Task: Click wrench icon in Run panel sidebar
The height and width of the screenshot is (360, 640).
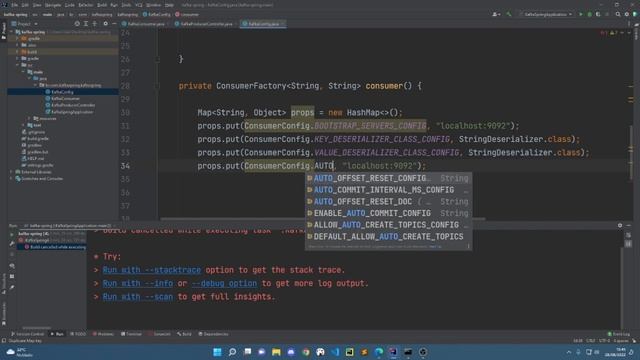Action: click(x=11, y=244)
